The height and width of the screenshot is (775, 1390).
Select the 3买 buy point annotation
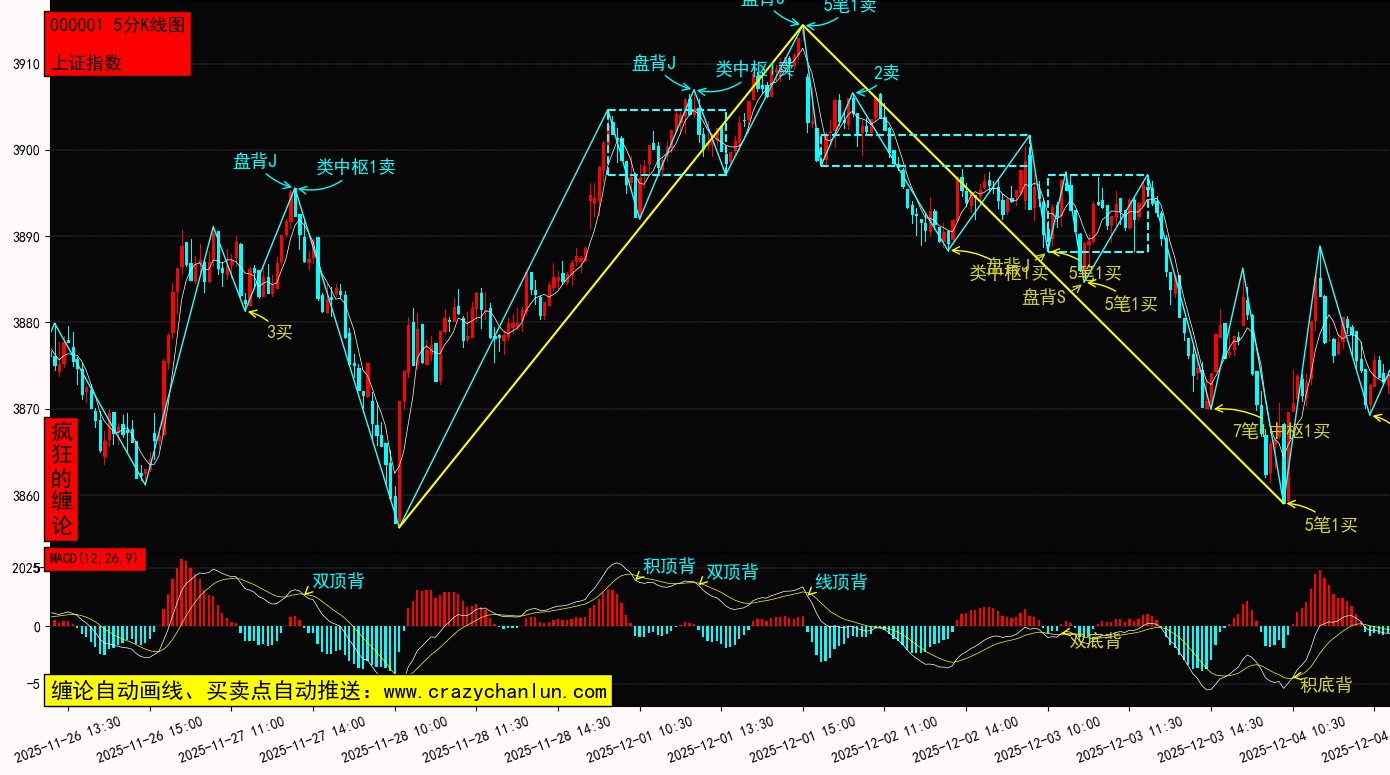tap(279, 332)
